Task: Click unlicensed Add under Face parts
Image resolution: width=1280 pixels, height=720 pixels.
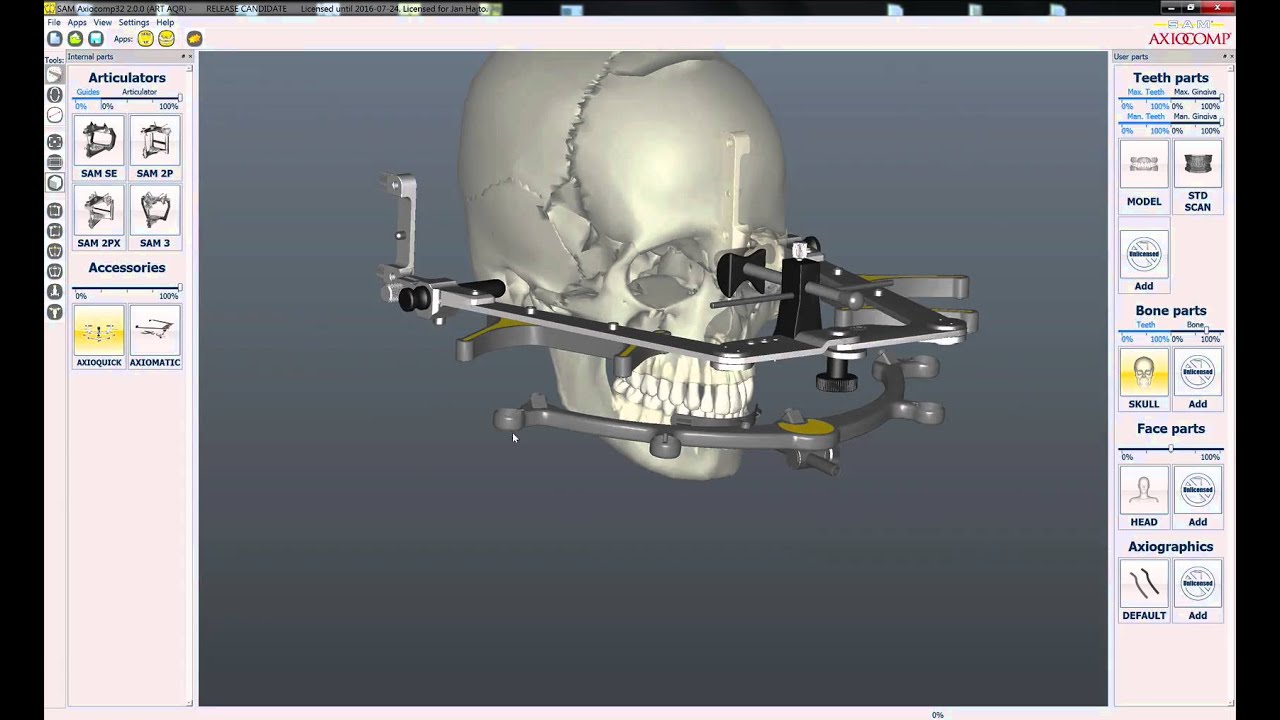Action: 1197,497
